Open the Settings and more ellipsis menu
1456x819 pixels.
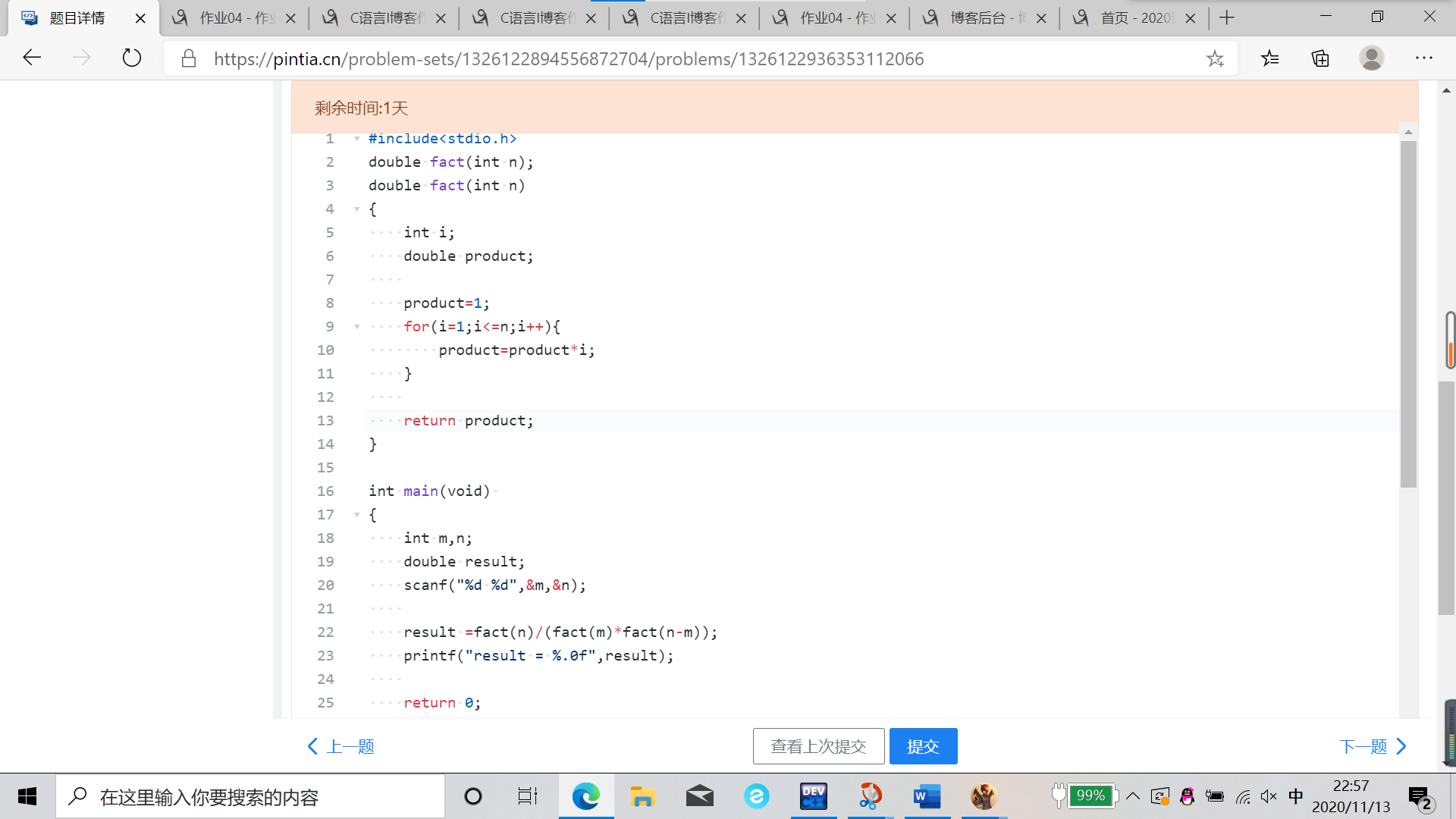click(x=1423, y=58)
